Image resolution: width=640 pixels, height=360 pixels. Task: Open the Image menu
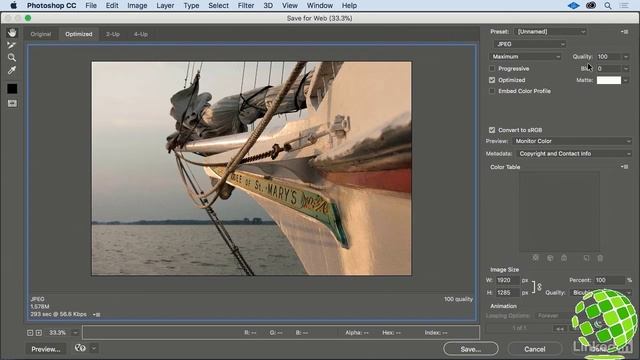pos(137,5)
